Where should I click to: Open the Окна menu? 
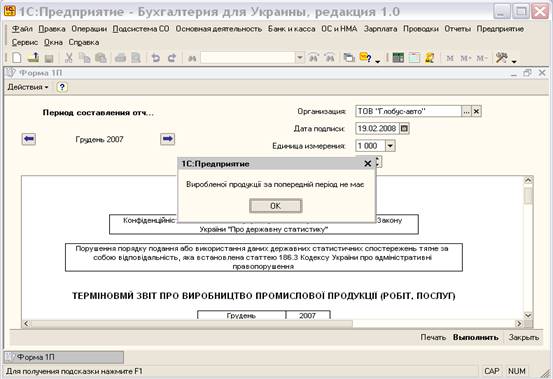(53, 42)
